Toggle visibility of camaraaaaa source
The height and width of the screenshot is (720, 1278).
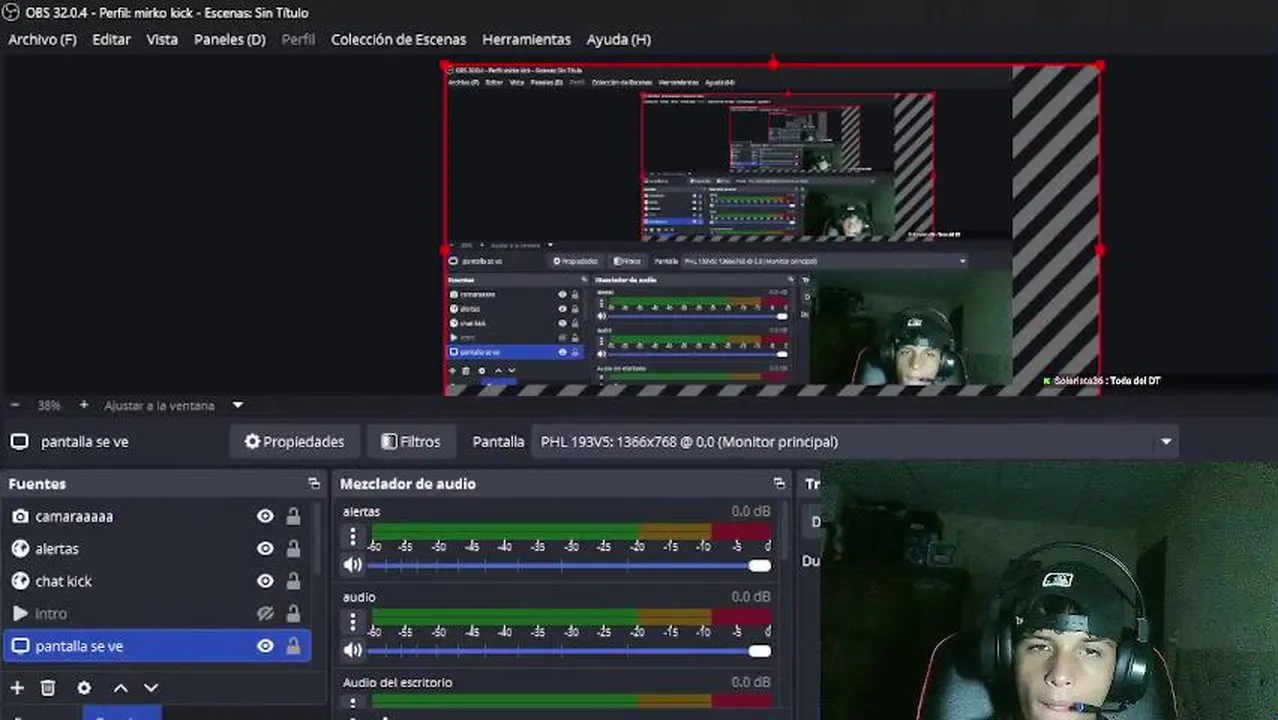pos(265,516)
